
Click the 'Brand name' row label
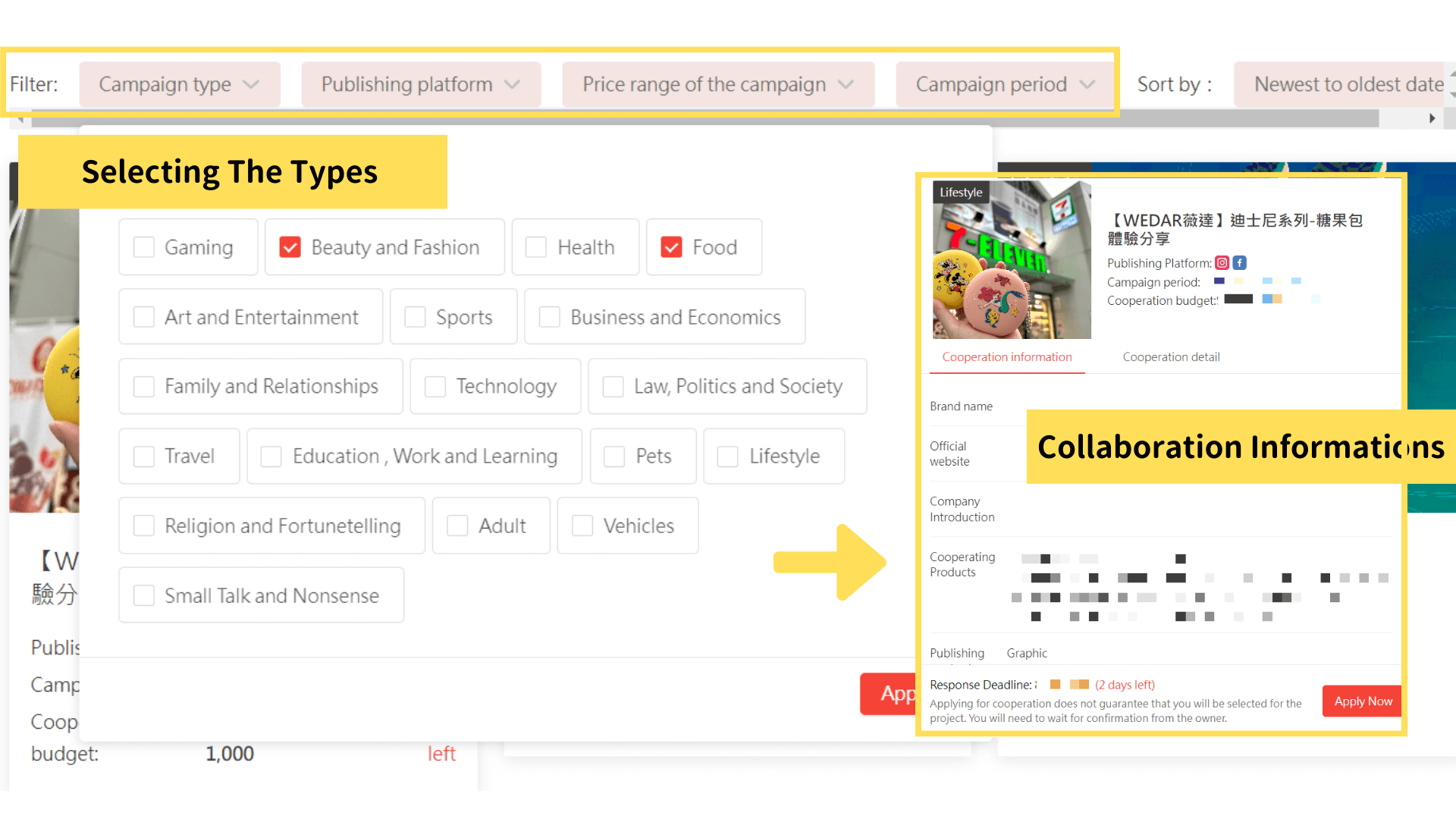(961, 406)
